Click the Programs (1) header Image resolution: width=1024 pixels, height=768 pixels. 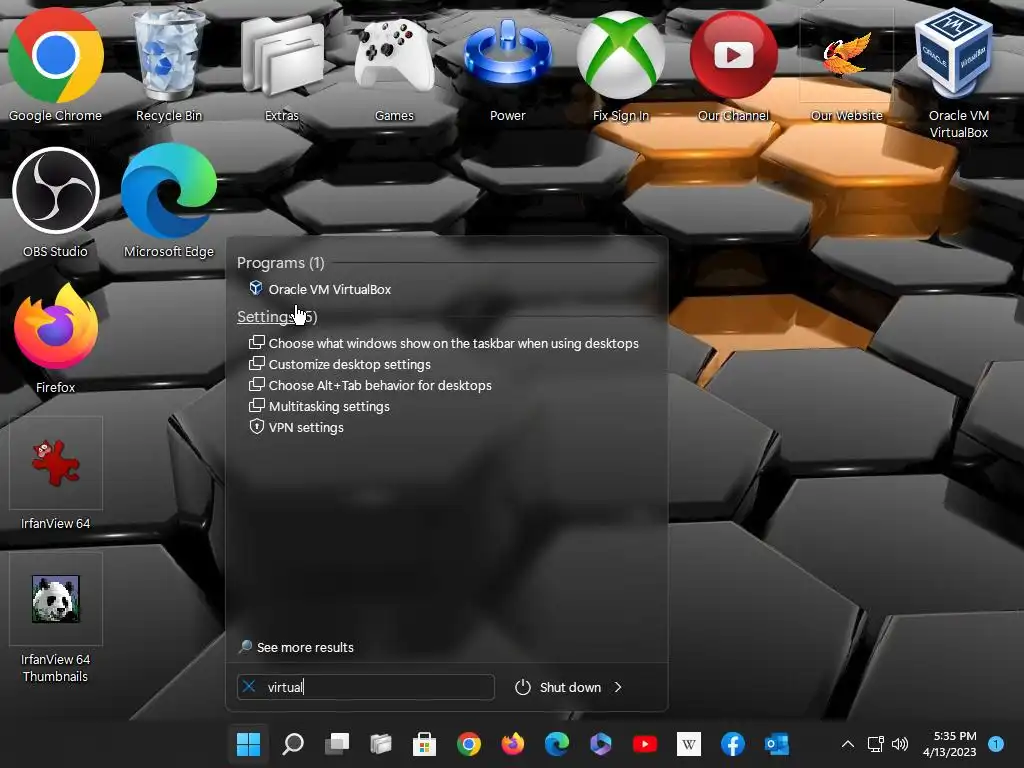[281, 263]
